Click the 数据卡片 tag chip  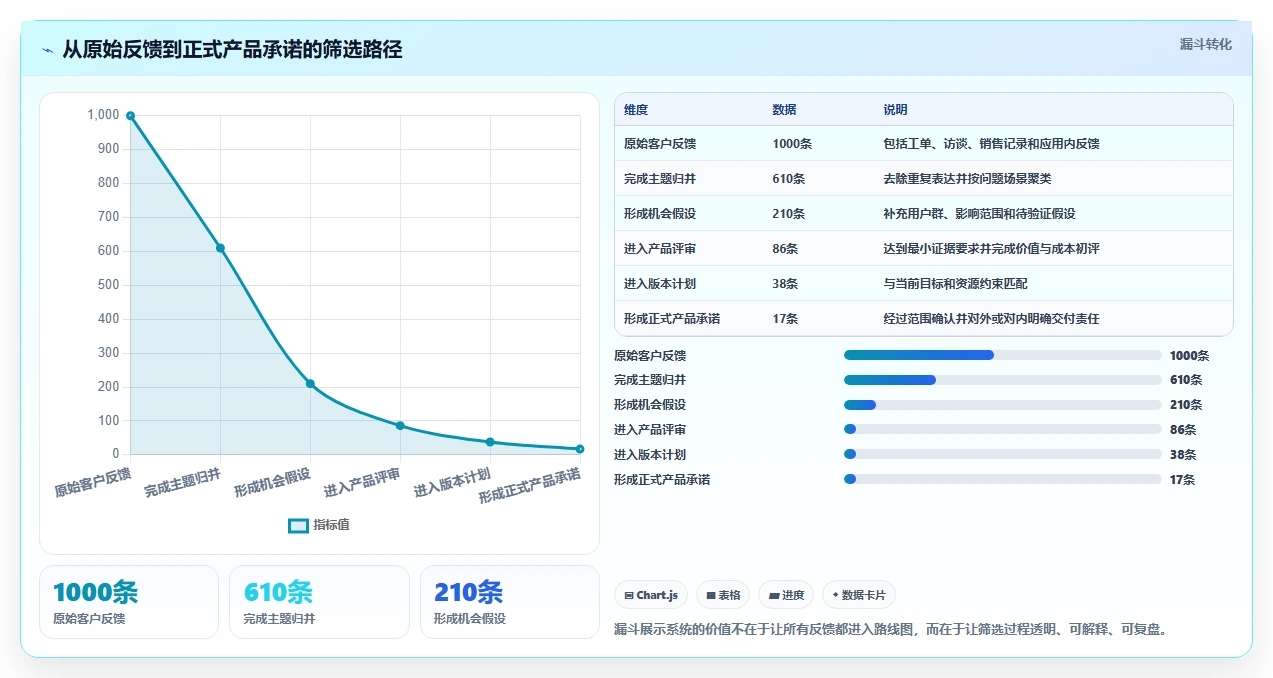point(858,595)
